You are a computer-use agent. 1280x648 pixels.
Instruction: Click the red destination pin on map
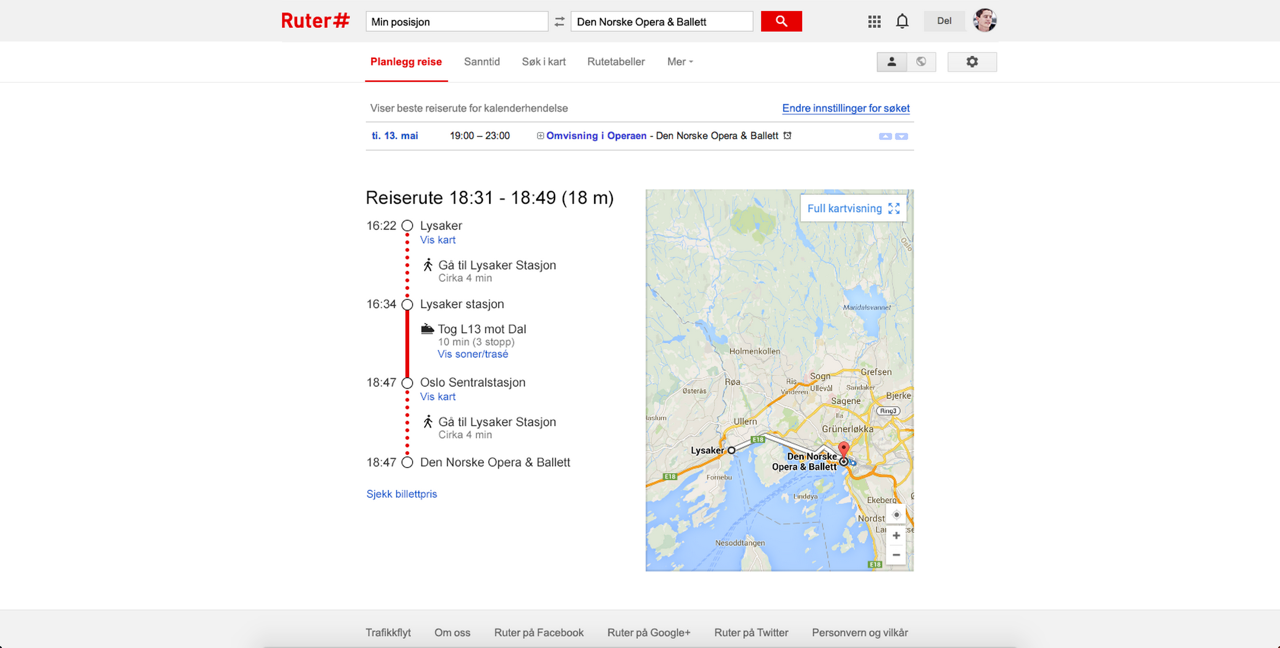[843, 449]
